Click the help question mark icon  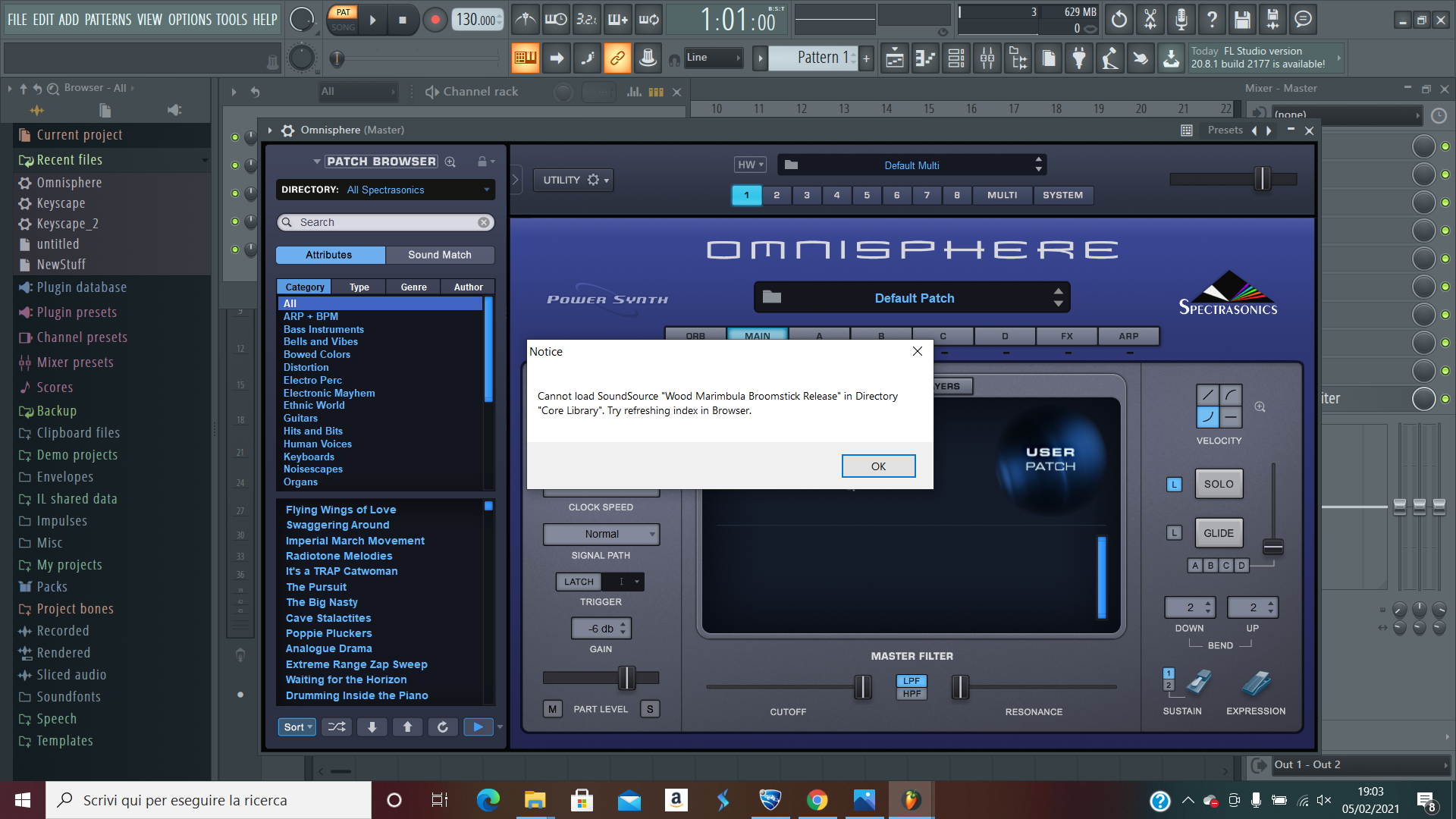coord(1212,20)
